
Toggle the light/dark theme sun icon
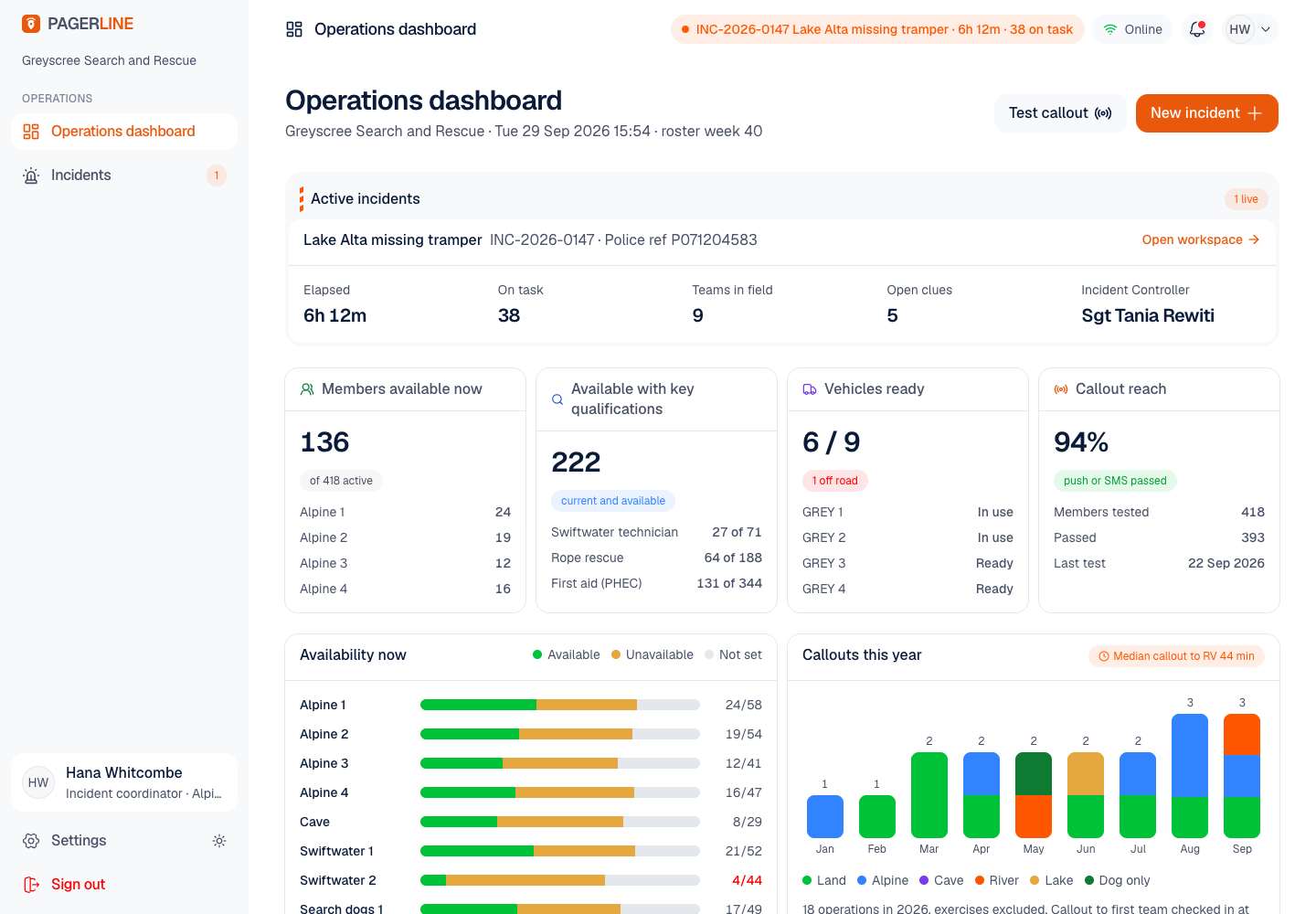click(x=219, y=841)
